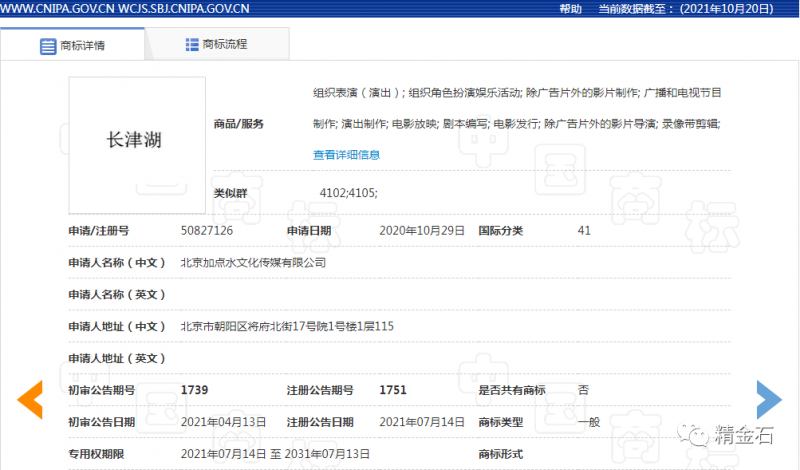This screenshot has height=470, width=800.
Task: Switch to the 商标流程 tab
Action: (x=217, y=44)
